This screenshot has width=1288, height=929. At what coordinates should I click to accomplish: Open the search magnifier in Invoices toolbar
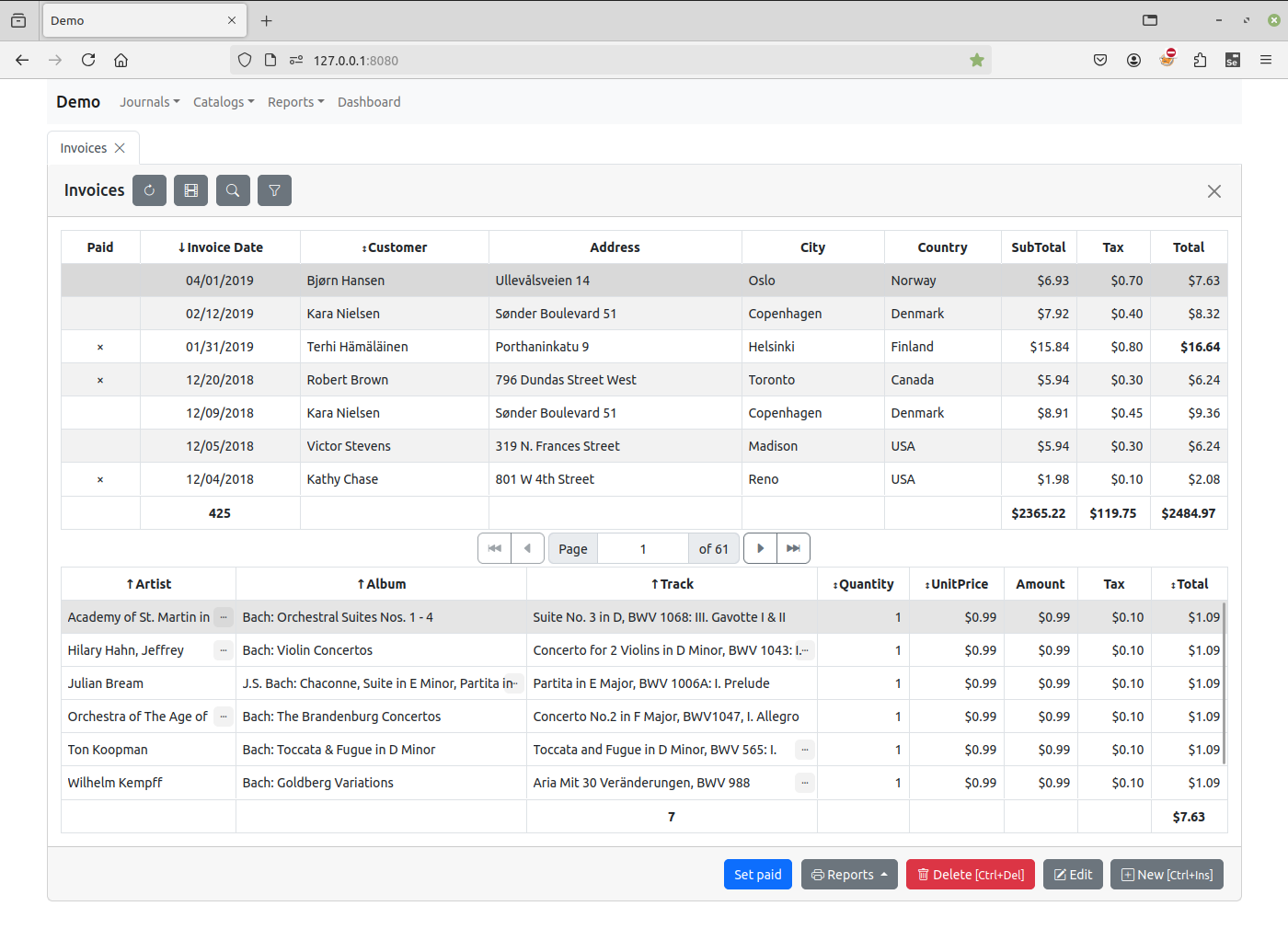pos(233,190)
